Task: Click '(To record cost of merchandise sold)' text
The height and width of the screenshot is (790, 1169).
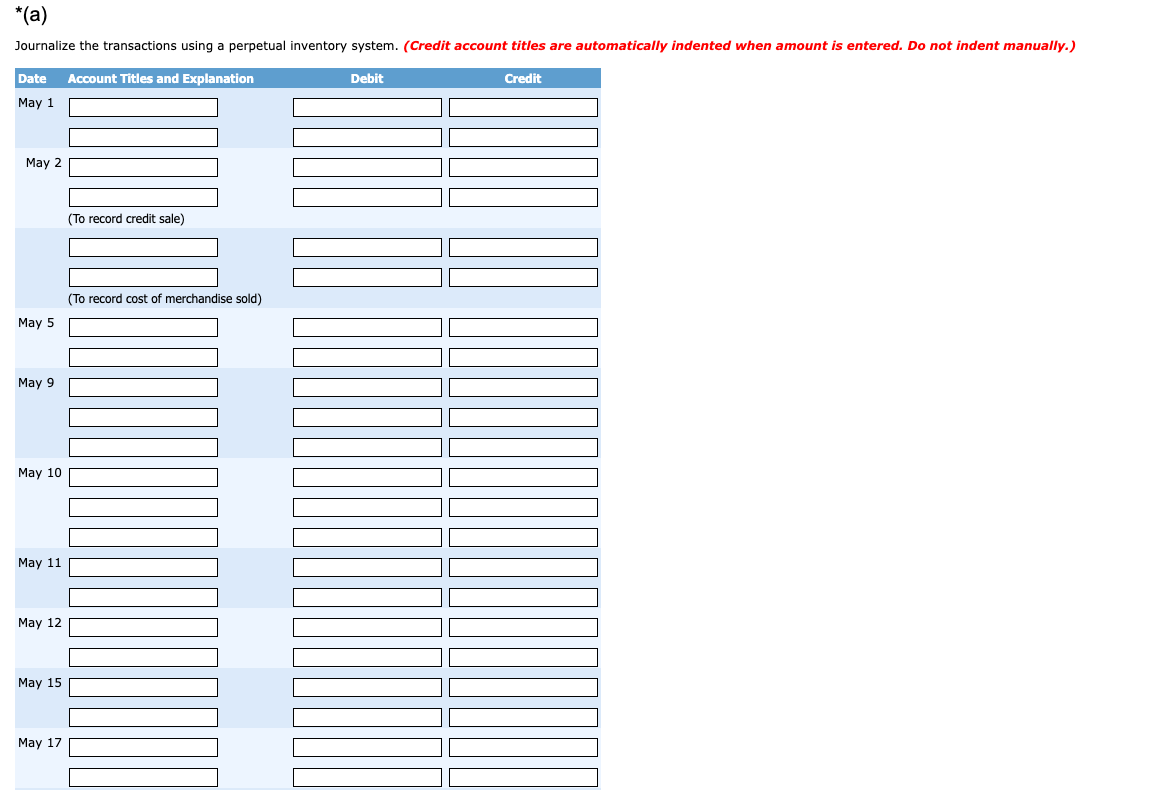Action: click(x=165, y=299)
